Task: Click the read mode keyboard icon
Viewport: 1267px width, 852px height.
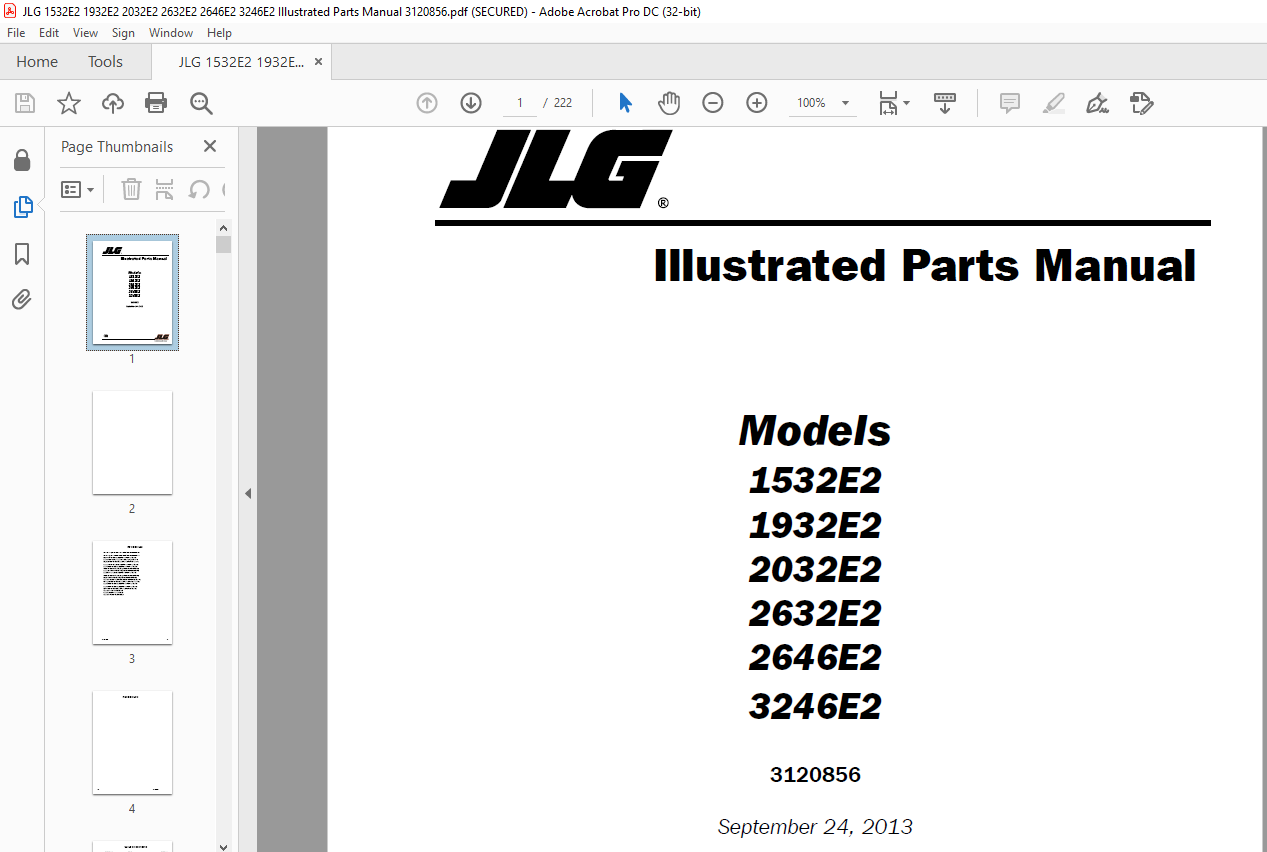Action: (945, 103)
